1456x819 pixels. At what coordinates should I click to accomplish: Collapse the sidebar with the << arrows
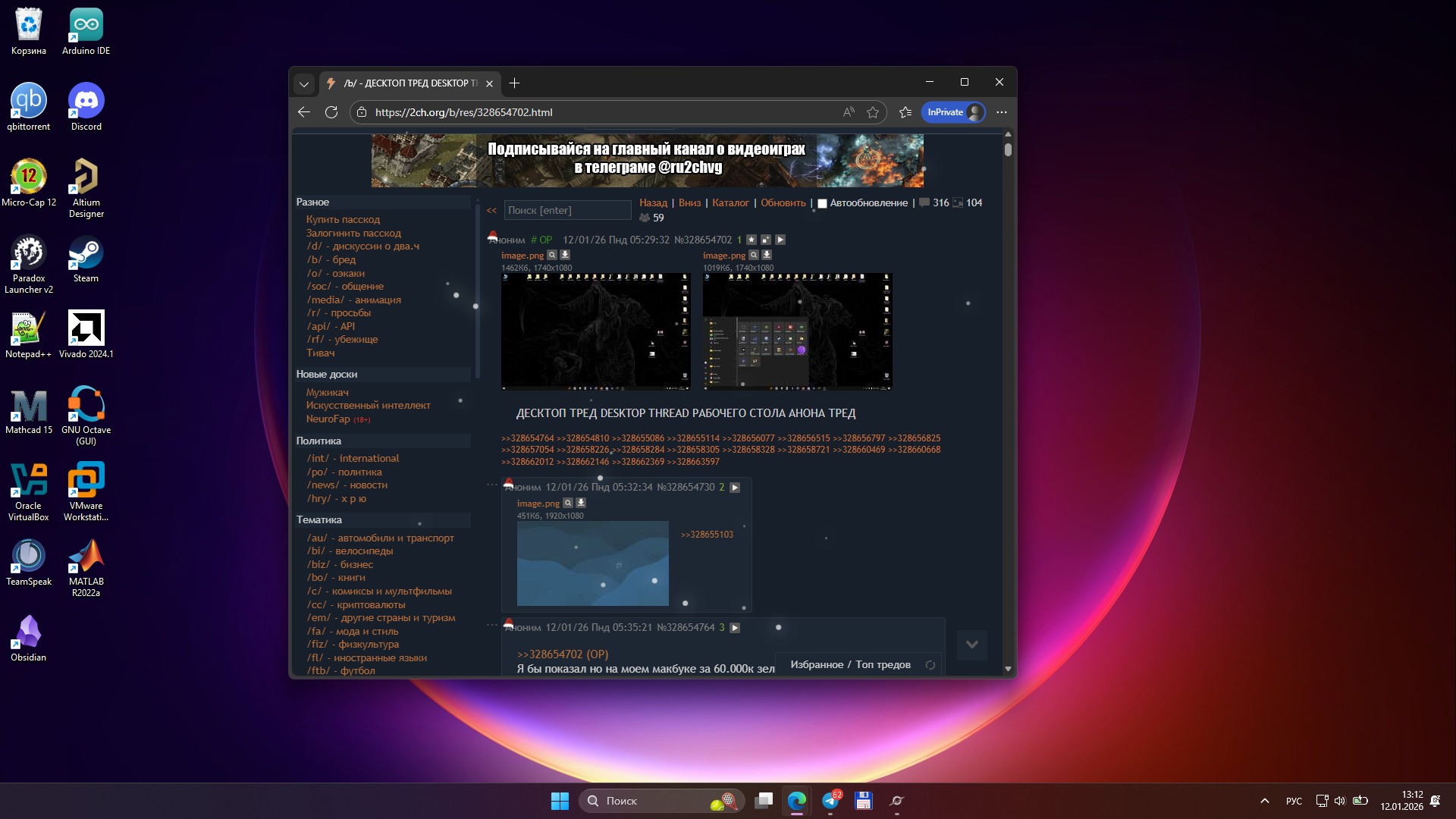(491, 211)
